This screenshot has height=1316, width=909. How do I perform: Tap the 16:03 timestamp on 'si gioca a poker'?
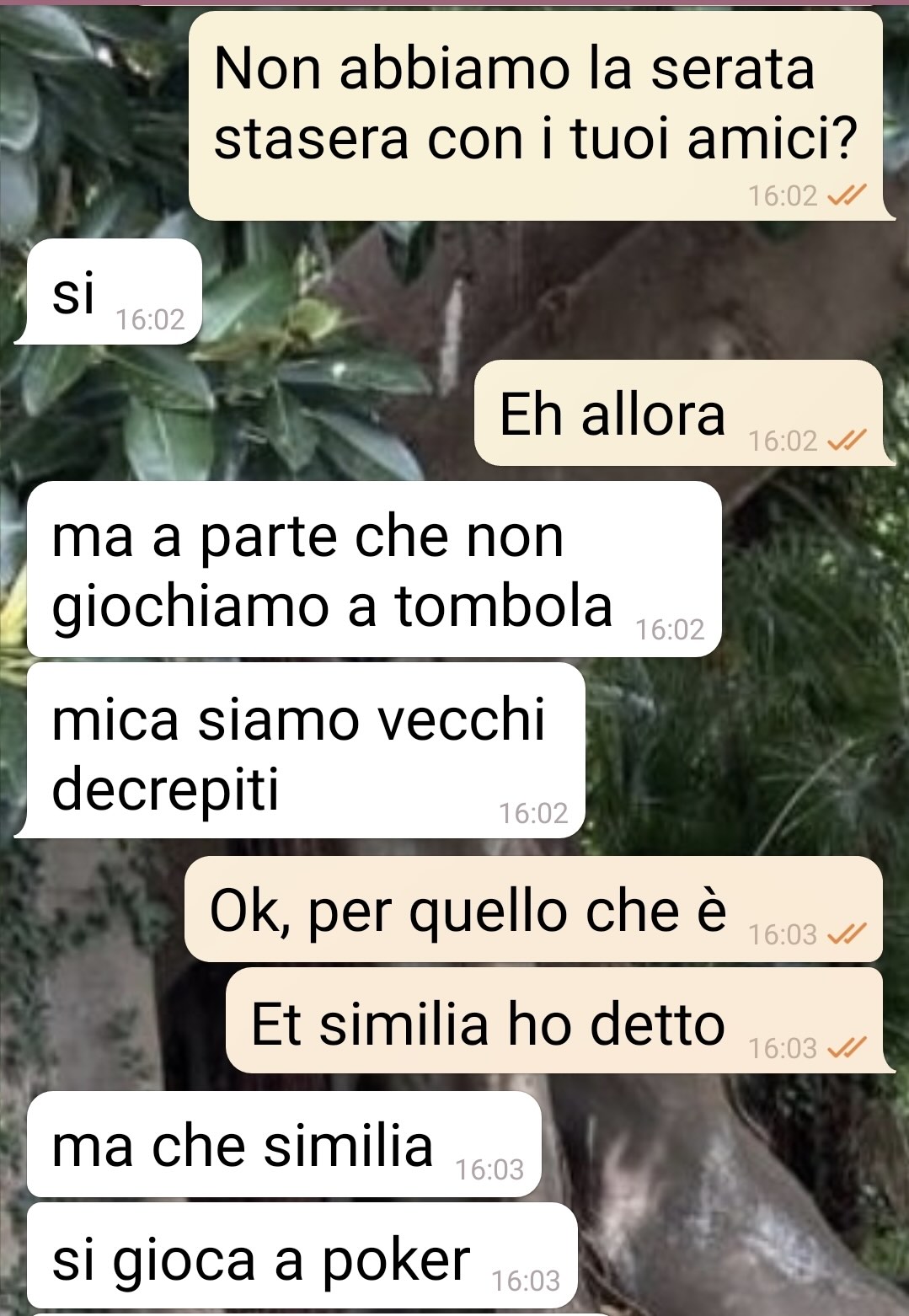pyautogui.click(x=526, y=1281)
